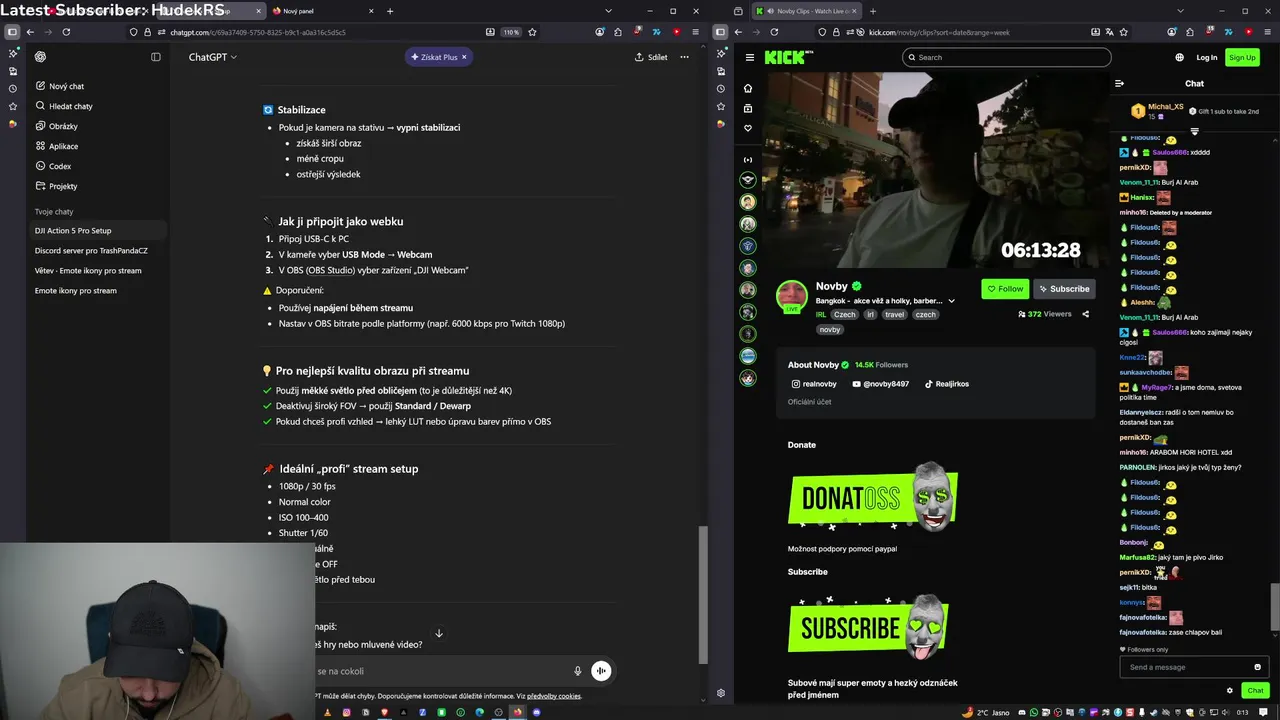
Task: Expand the ChatGPT model selector dropdown
Action: 212,57
